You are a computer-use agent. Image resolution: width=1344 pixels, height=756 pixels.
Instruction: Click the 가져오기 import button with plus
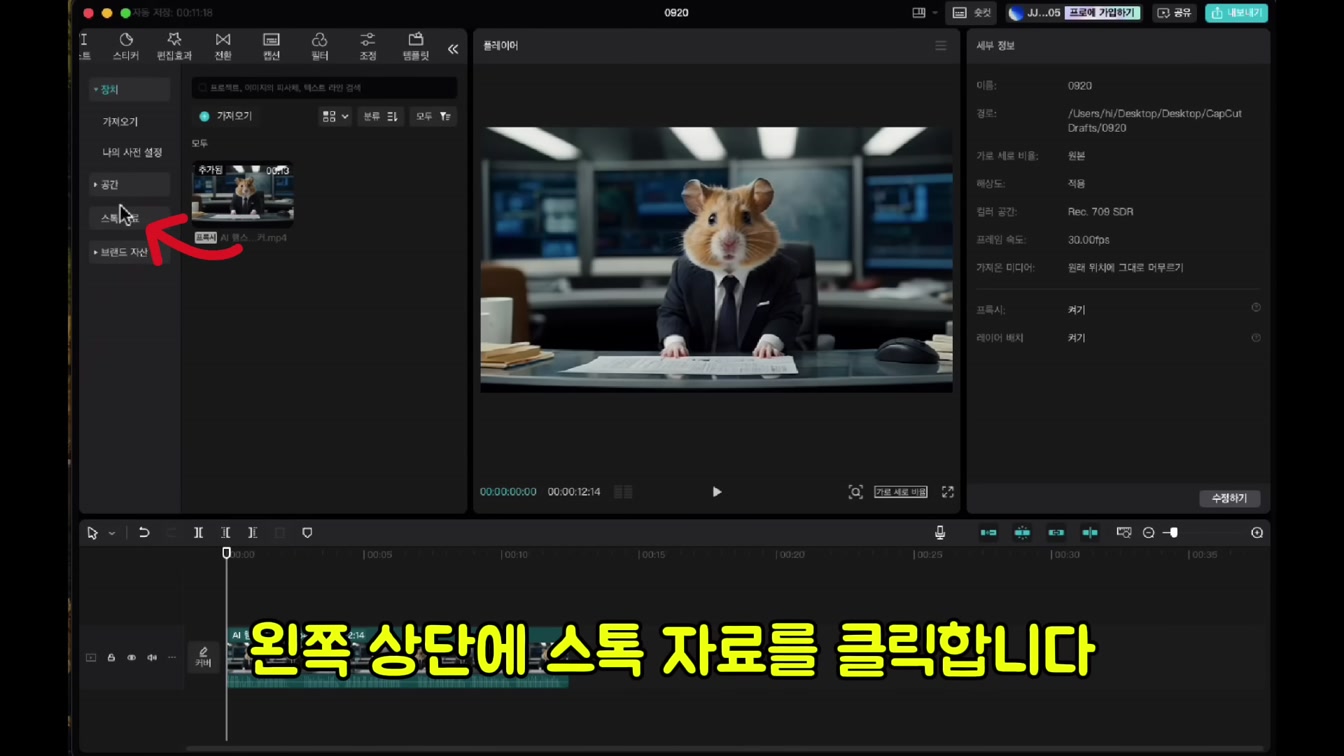pyautogui.click(x=226, y=116)
